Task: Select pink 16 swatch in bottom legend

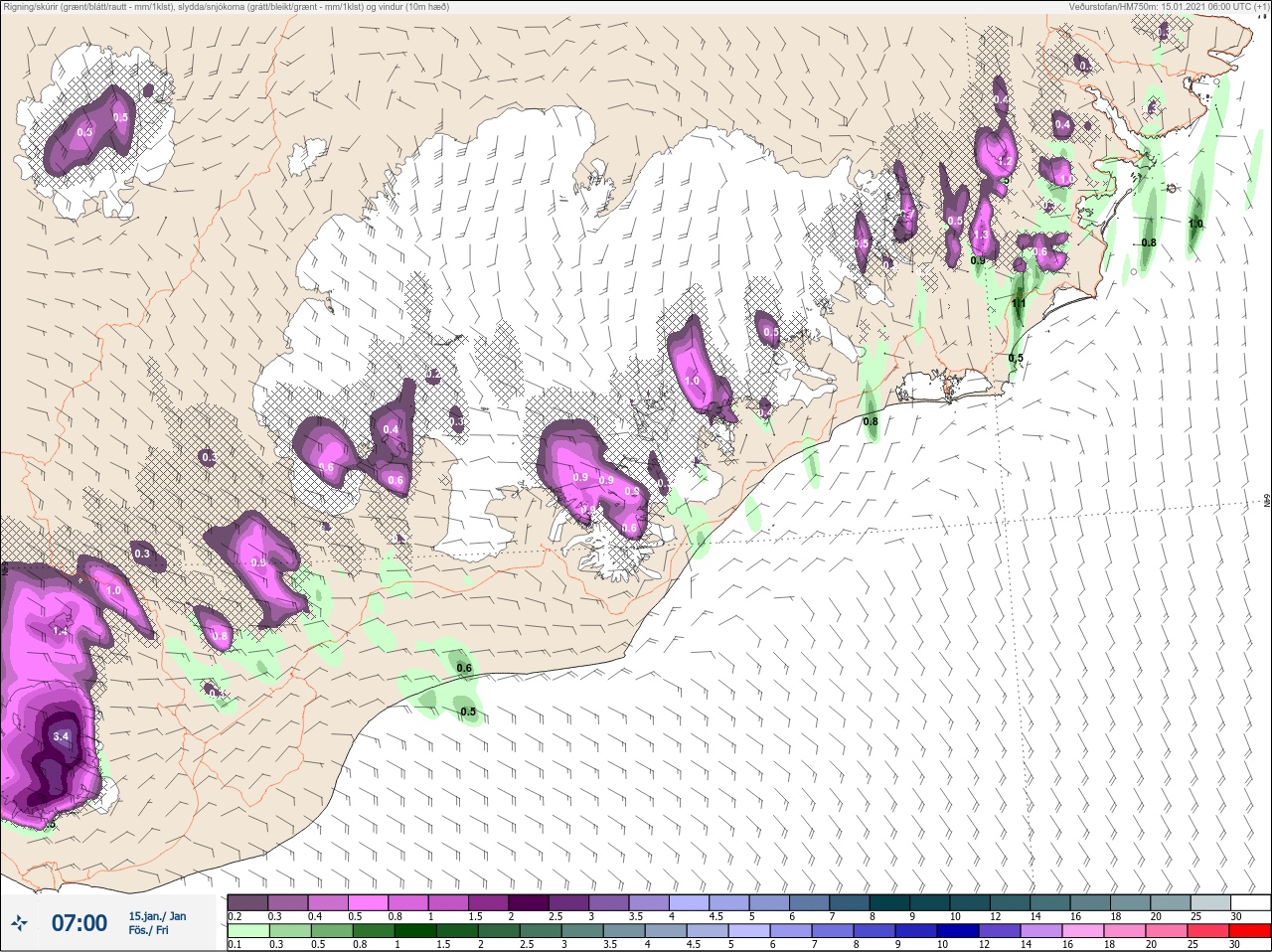Action: pyautogui.click(x=1082, y=931)
